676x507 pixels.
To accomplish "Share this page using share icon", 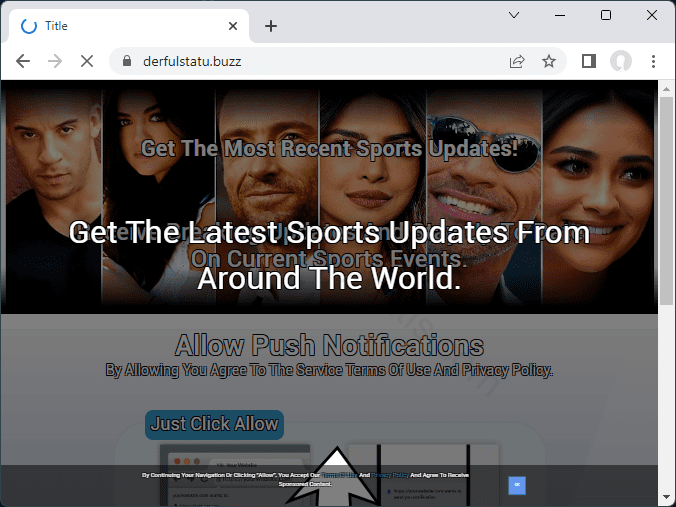I will (517, 61).
